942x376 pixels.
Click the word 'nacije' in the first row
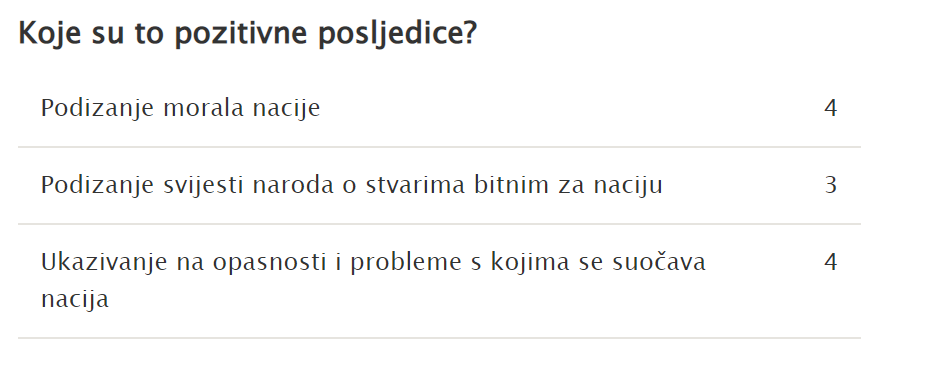[286, 109]
